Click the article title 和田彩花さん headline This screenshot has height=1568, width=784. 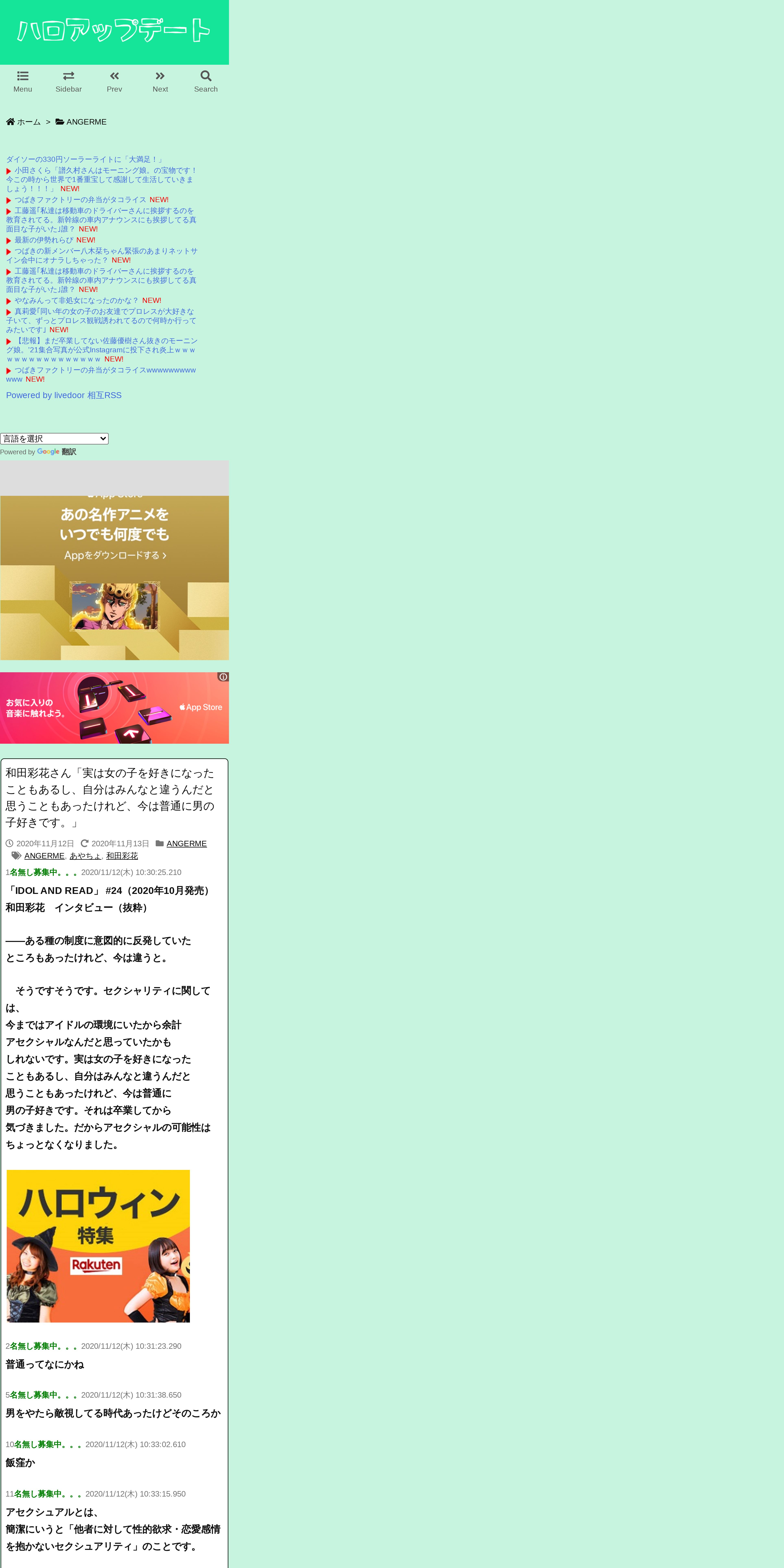(x=110, y=797)
